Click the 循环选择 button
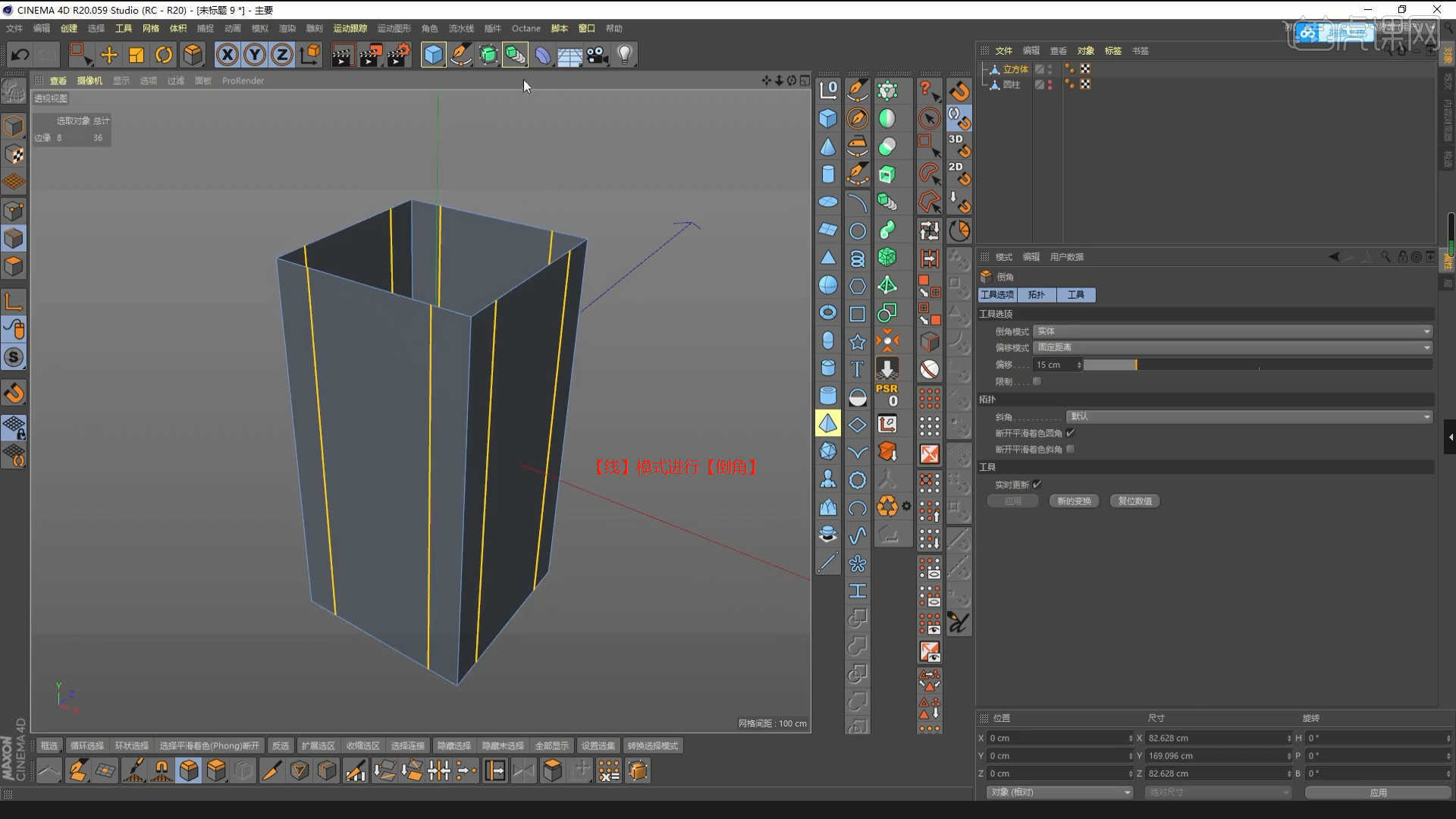 (x=86, y=745)
